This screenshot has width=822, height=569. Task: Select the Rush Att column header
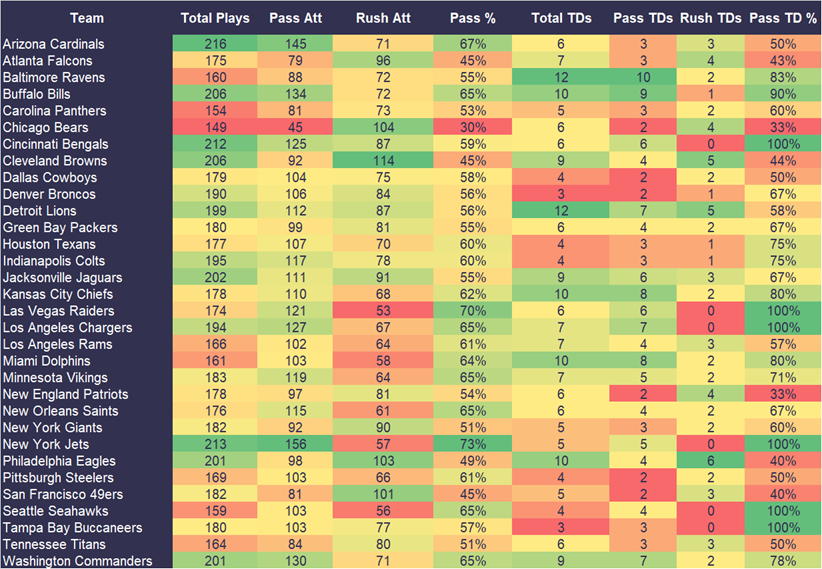(381, 18)
